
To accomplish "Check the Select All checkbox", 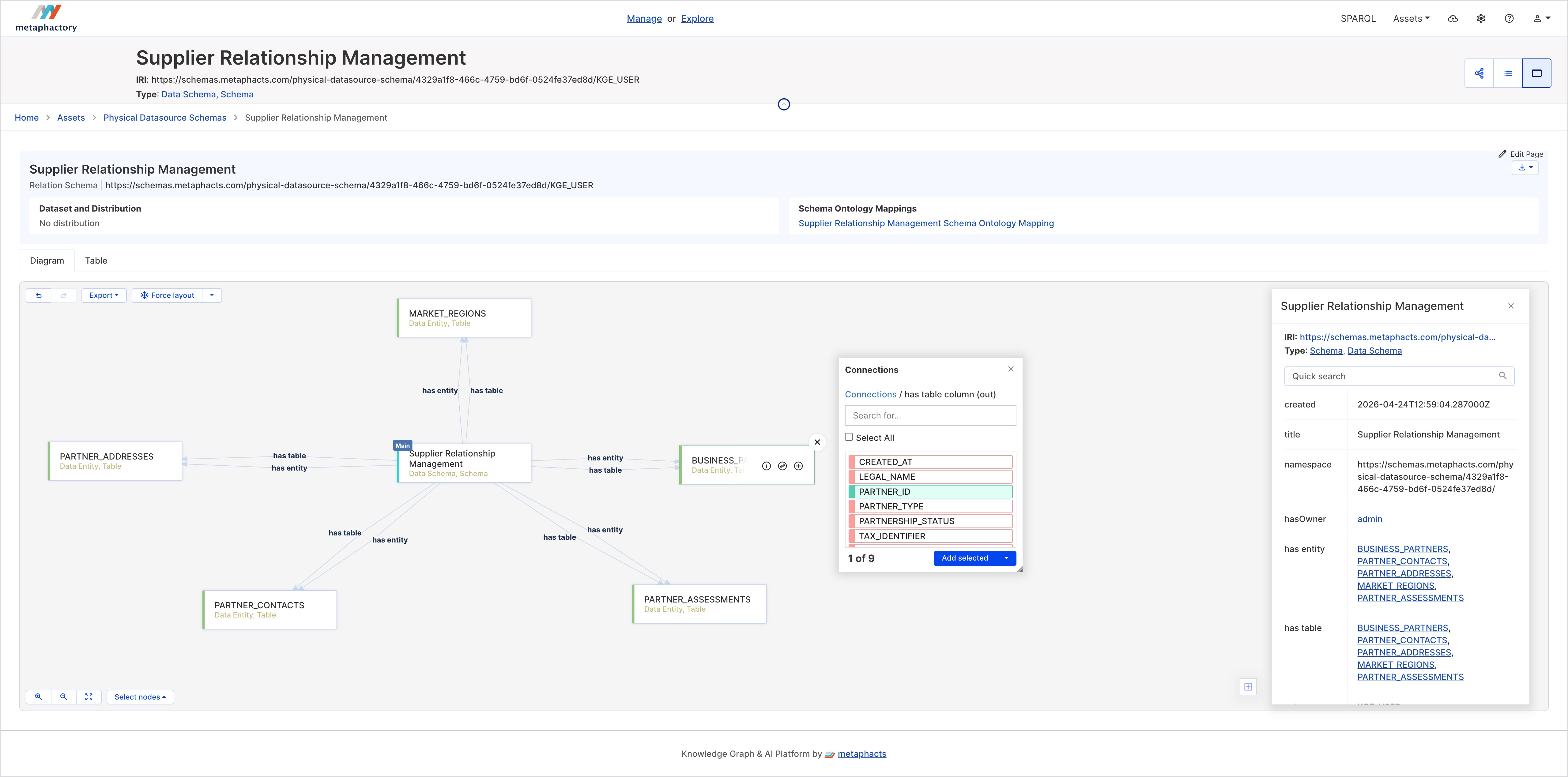I will [x=849, y=437].
